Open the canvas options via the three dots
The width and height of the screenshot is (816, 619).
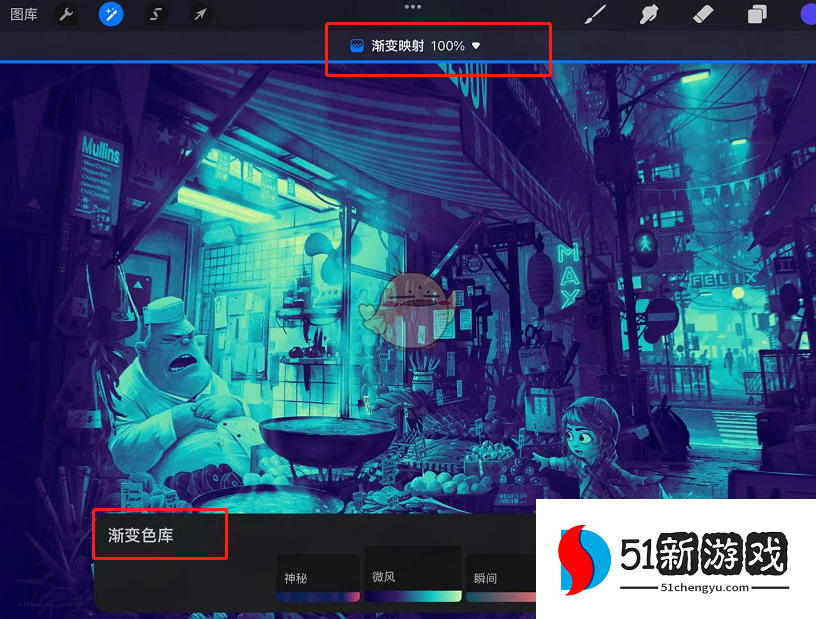pos(412,6)
